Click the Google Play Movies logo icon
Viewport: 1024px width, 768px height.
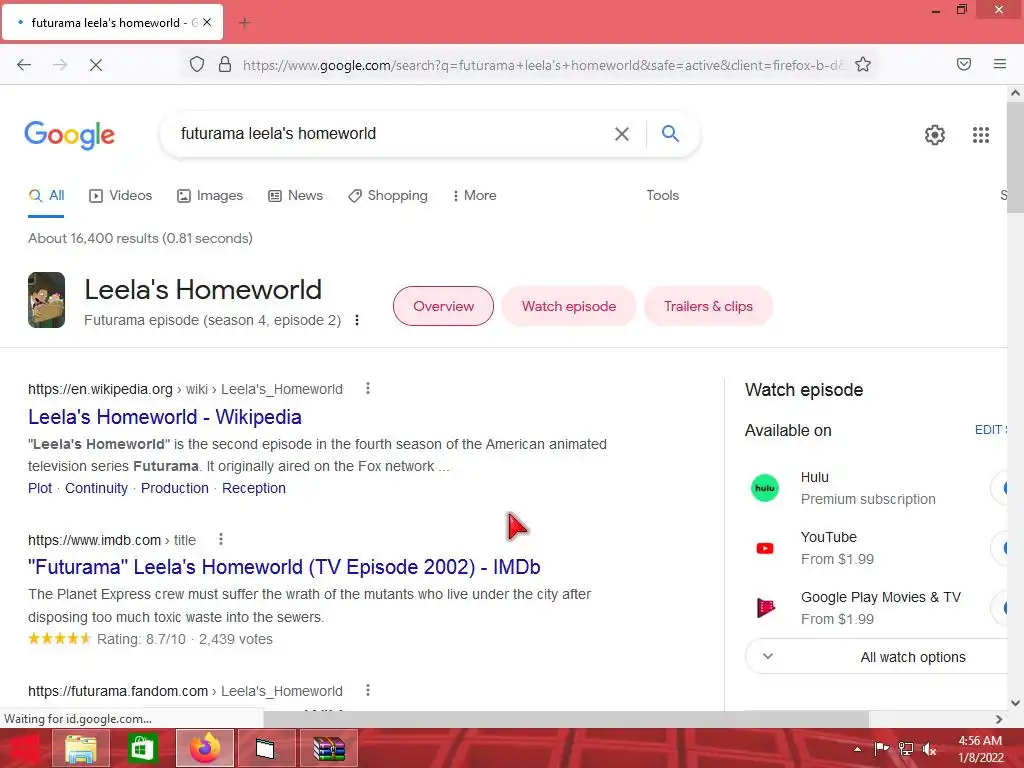click(x=765, y=608)
